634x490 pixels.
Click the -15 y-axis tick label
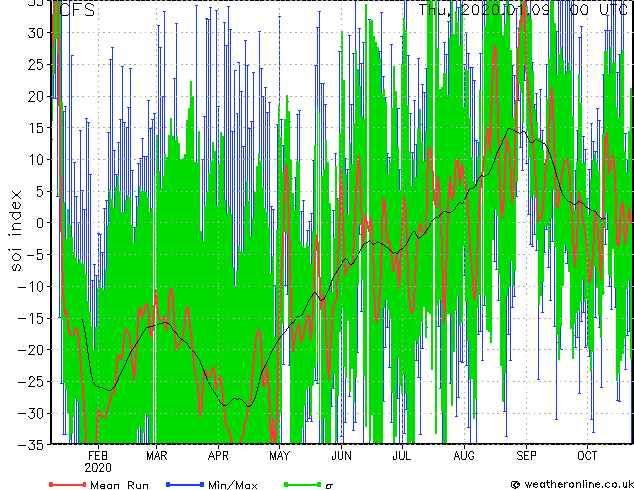(x=31, y=318)
